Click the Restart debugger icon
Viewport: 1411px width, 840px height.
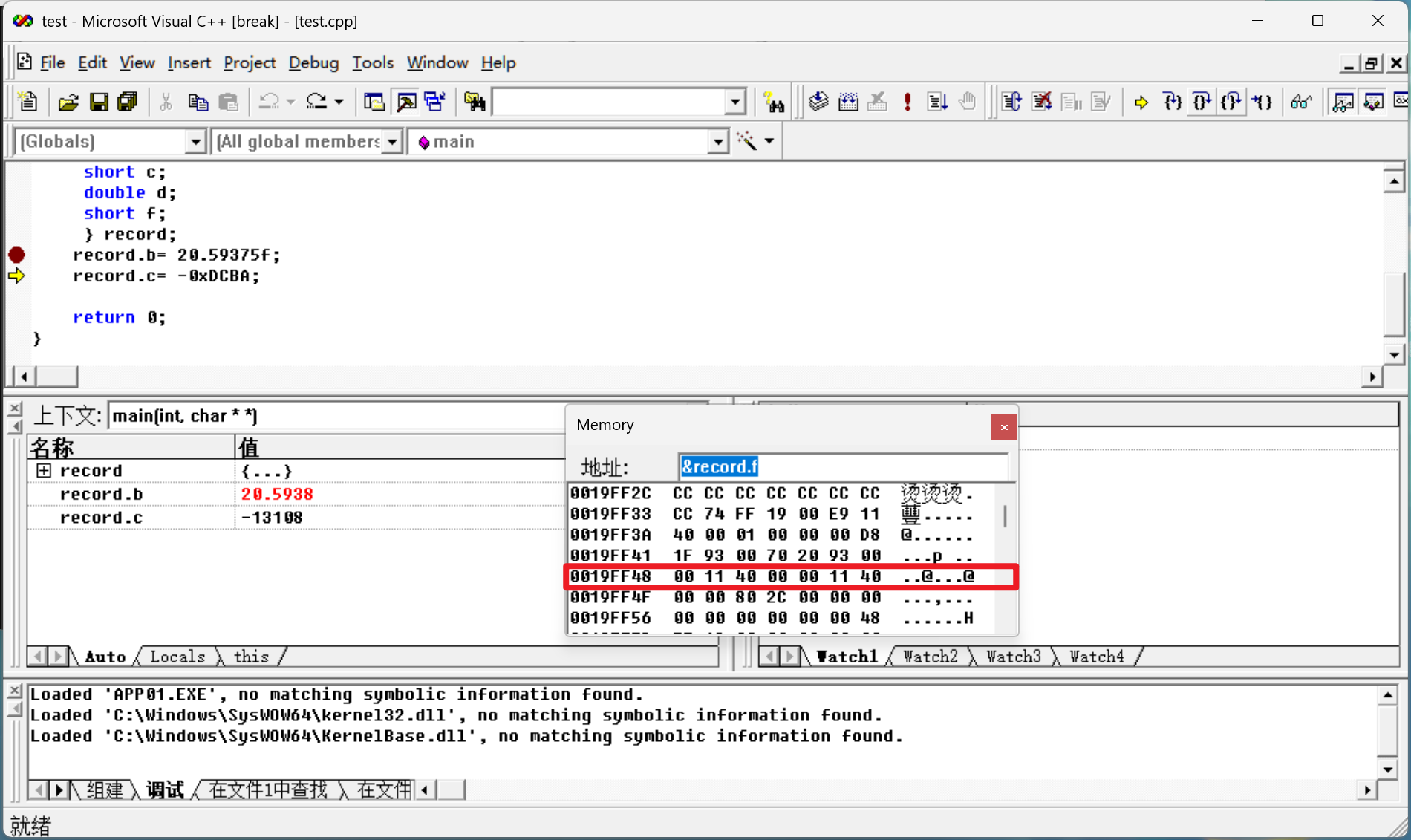coord(1011,102)
